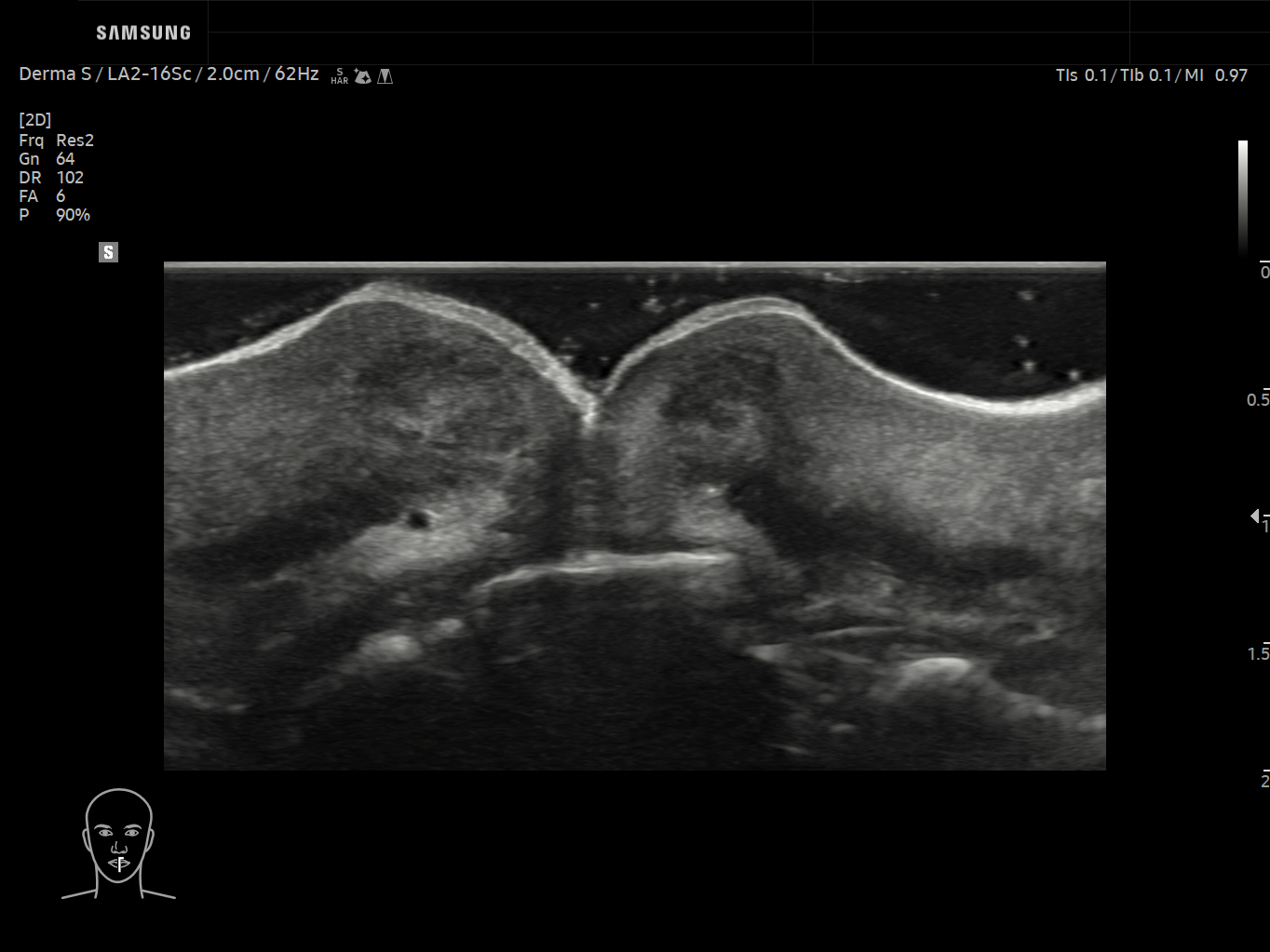
Task: Click the 1.5 depth scale mark
Action: point(1258,654)
